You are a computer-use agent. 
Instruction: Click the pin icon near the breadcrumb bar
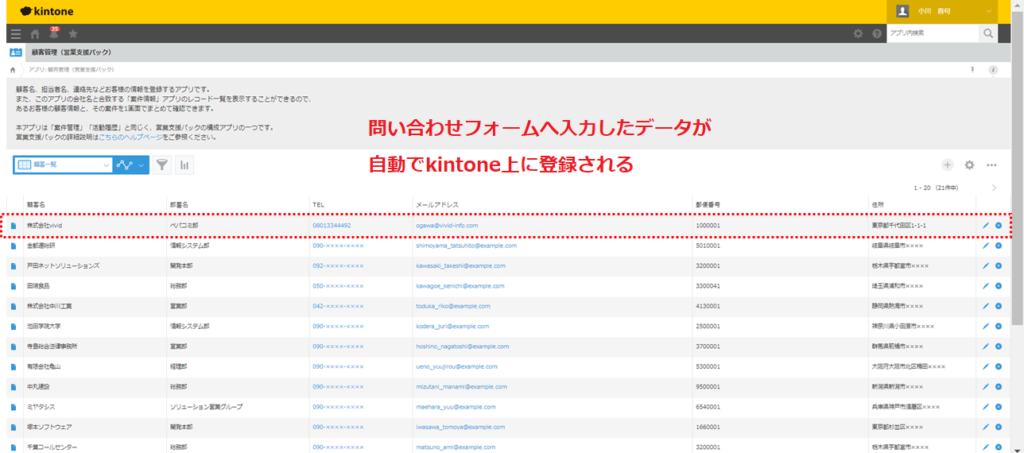pyautogui.click(x=972, y=69)
